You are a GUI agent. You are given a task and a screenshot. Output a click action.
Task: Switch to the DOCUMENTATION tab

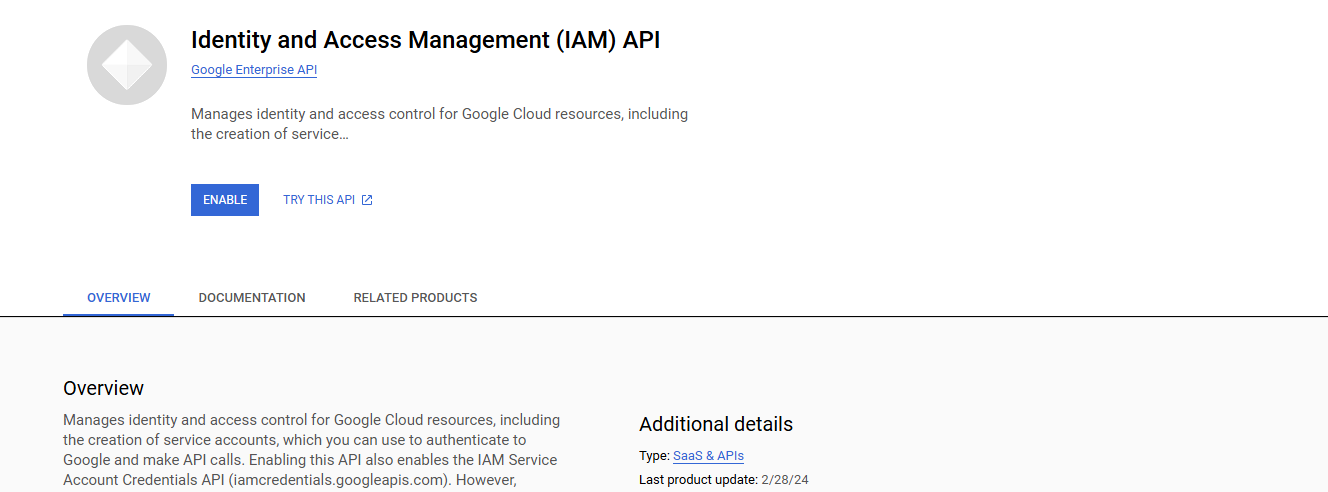252,298
